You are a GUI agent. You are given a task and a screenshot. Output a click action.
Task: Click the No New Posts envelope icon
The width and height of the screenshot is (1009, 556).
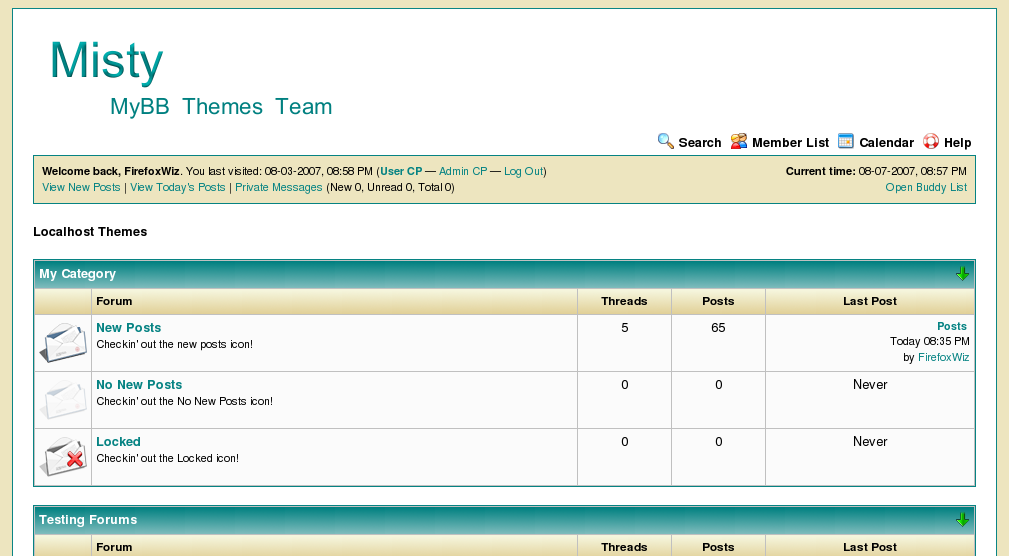[x=62, y=400]
